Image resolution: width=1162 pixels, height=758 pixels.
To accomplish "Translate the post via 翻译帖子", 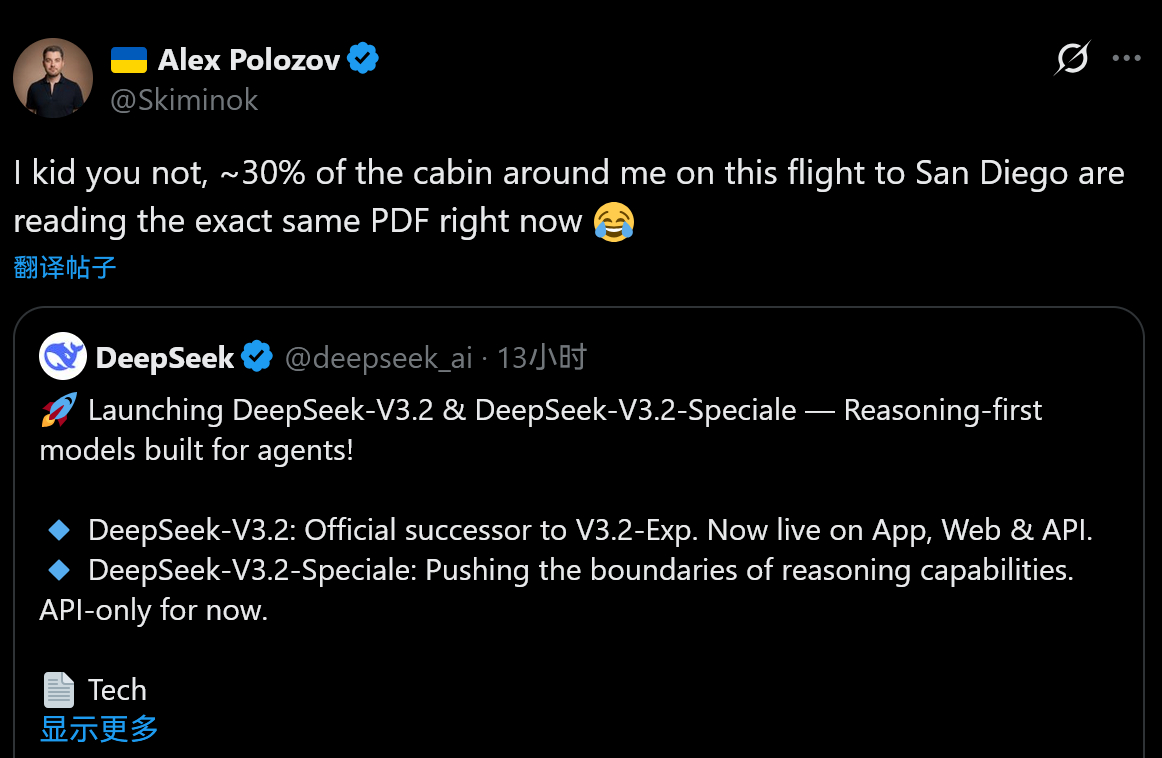I will coord(65,267).
